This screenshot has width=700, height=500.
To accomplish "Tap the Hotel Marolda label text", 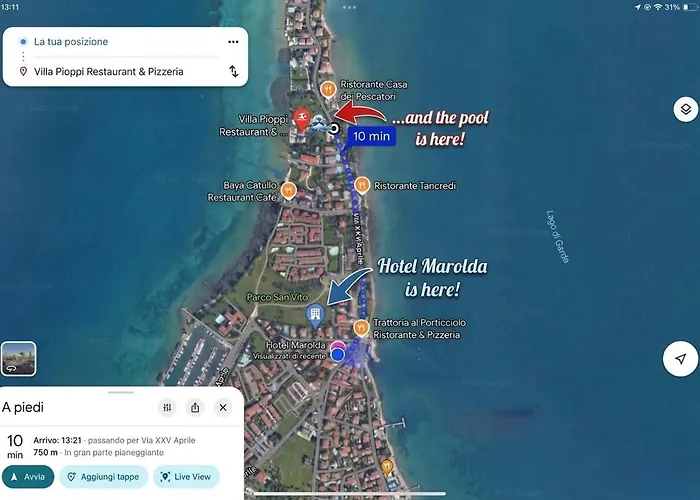I will coord(296,345).
